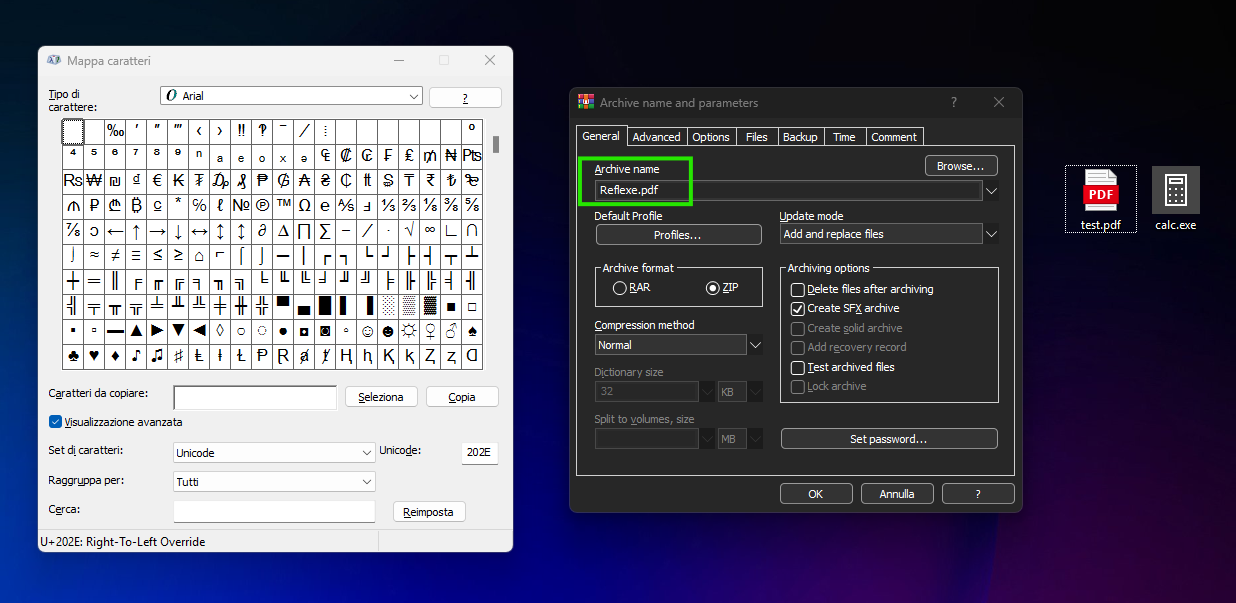Select the test.pdf desktop icon

coord(1100,199)
